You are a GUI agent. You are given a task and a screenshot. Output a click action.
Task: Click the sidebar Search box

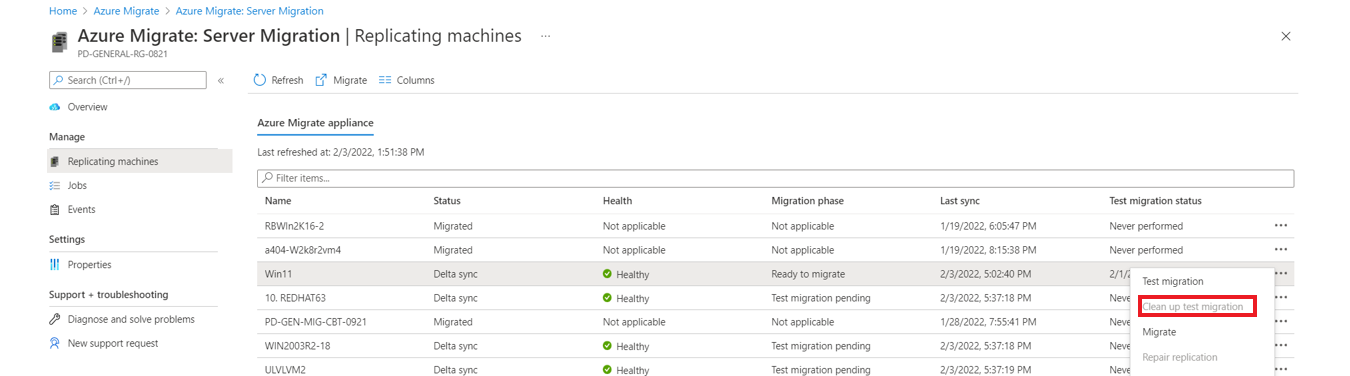128,80
